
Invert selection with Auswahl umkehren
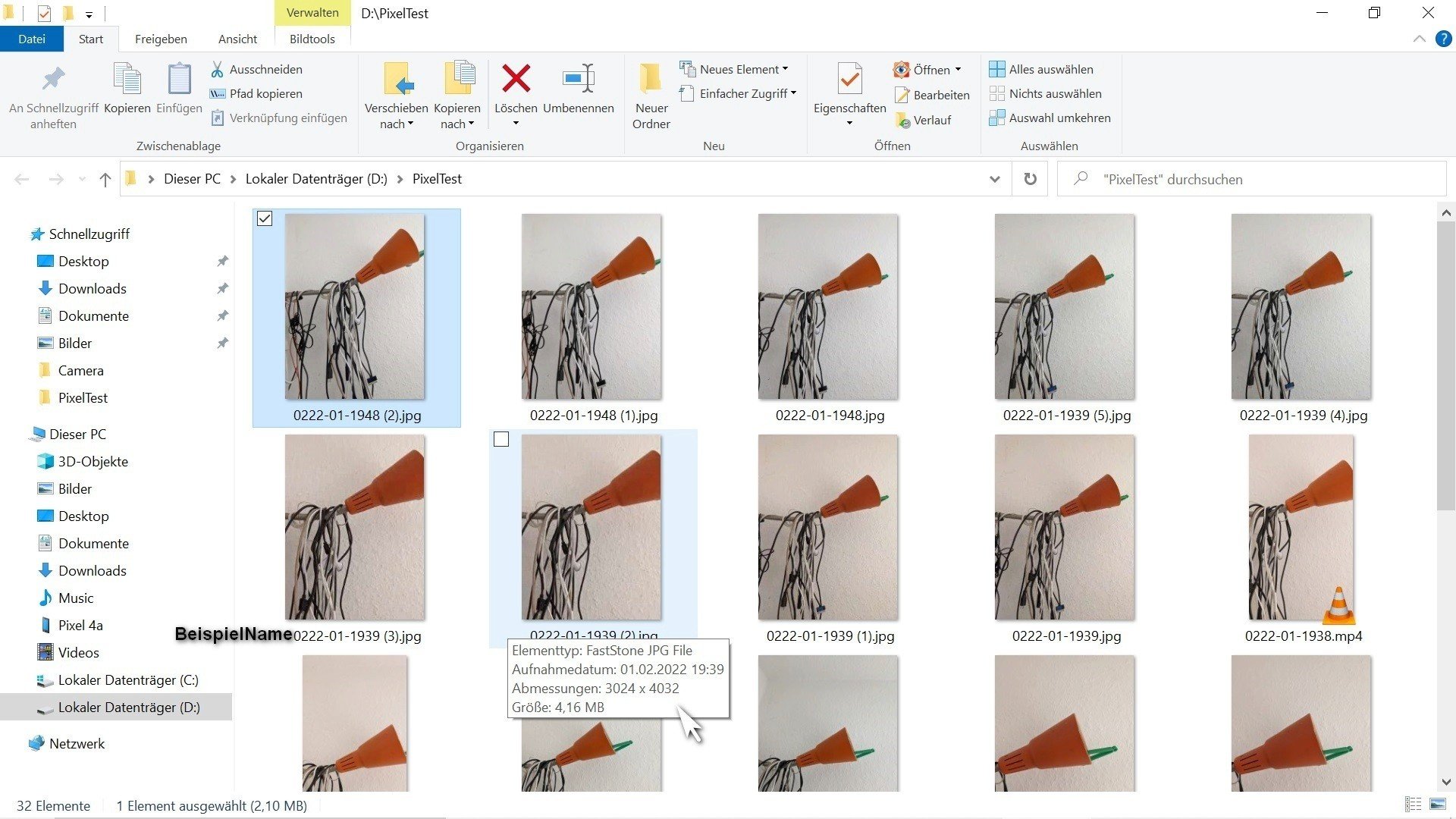[x=1050, y=118]
